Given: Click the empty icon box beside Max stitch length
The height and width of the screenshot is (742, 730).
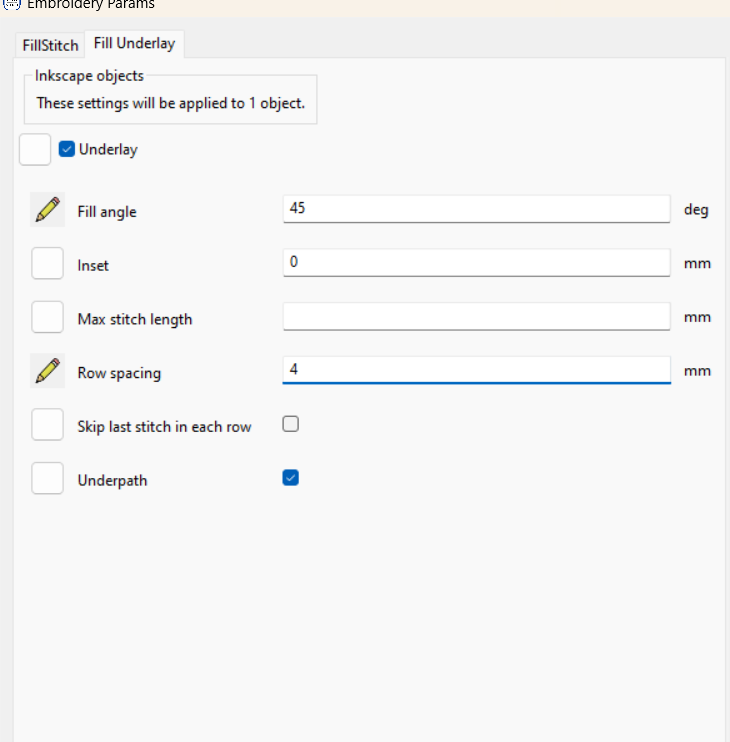Looking at the screenshot, I should click(x=47, y=317).
